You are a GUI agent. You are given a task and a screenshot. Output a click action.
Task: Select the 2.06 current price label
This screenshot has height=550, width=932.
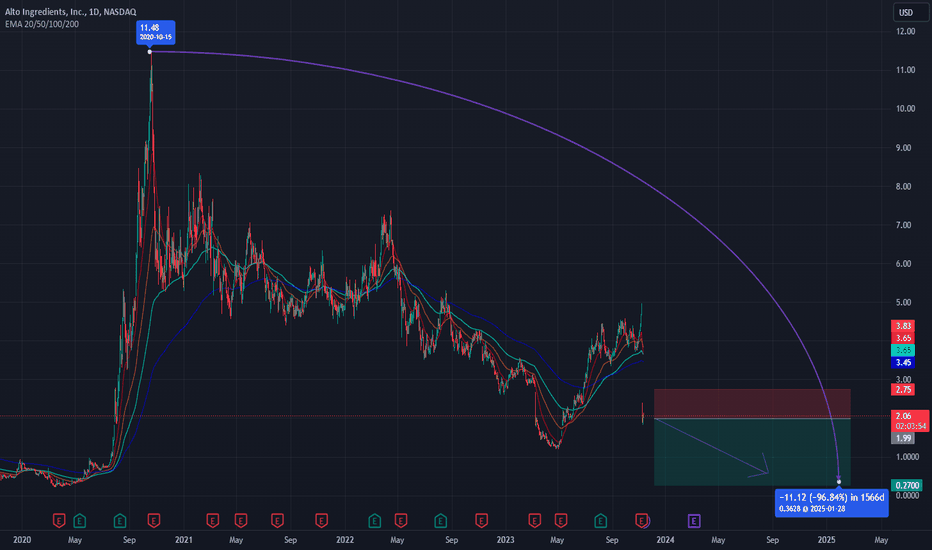point(910,420)
